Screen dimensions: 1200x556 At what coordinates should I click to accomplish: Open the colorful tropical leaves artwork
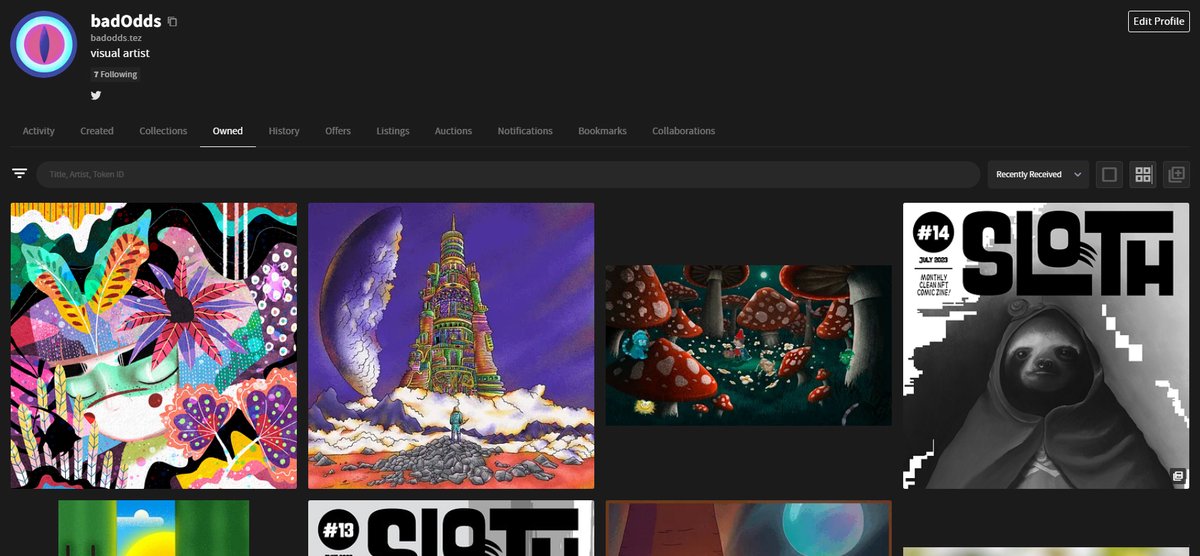click(x=154, y=346)
